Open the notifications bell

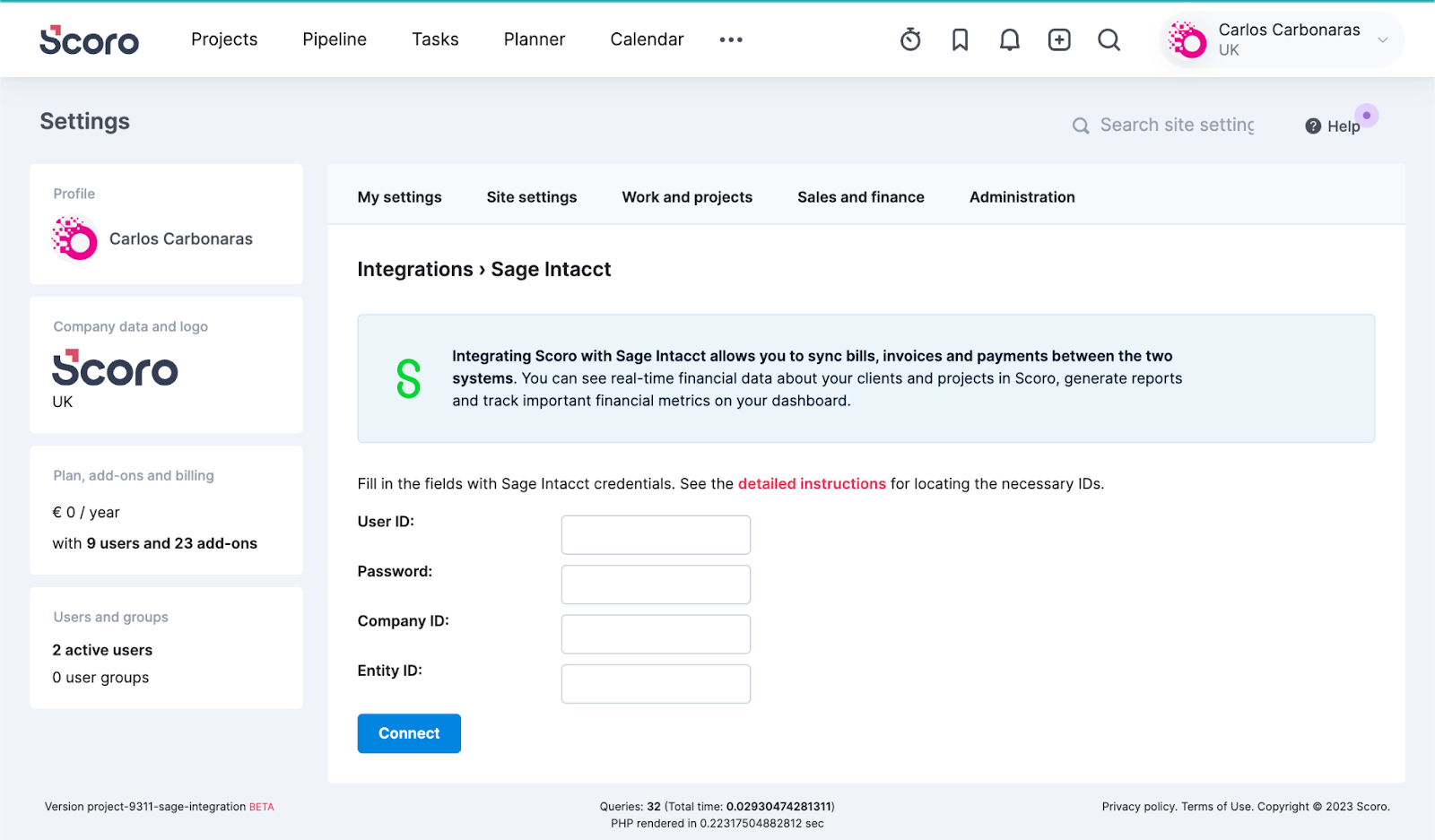(x=1010, y=39)
